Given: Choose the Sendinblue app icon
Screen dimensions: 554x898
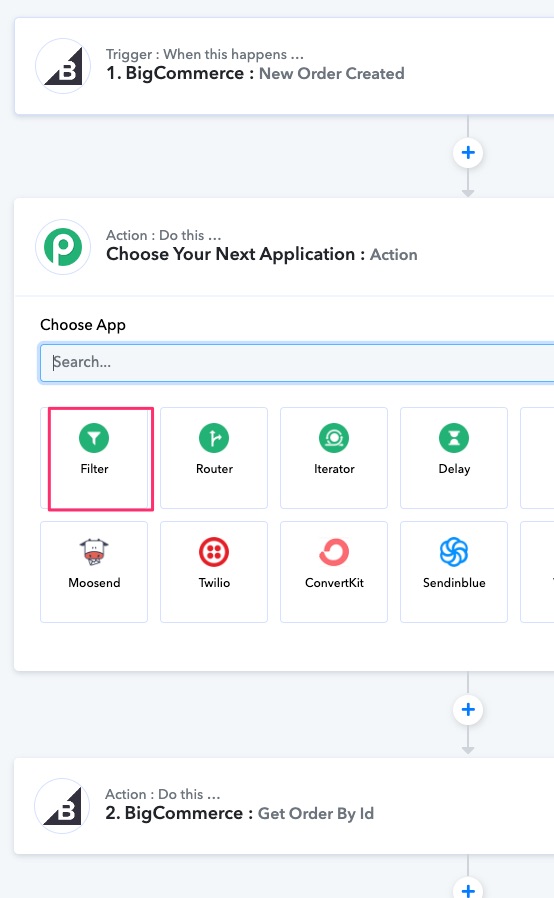Looking at the screenshot, I should 454,552.
